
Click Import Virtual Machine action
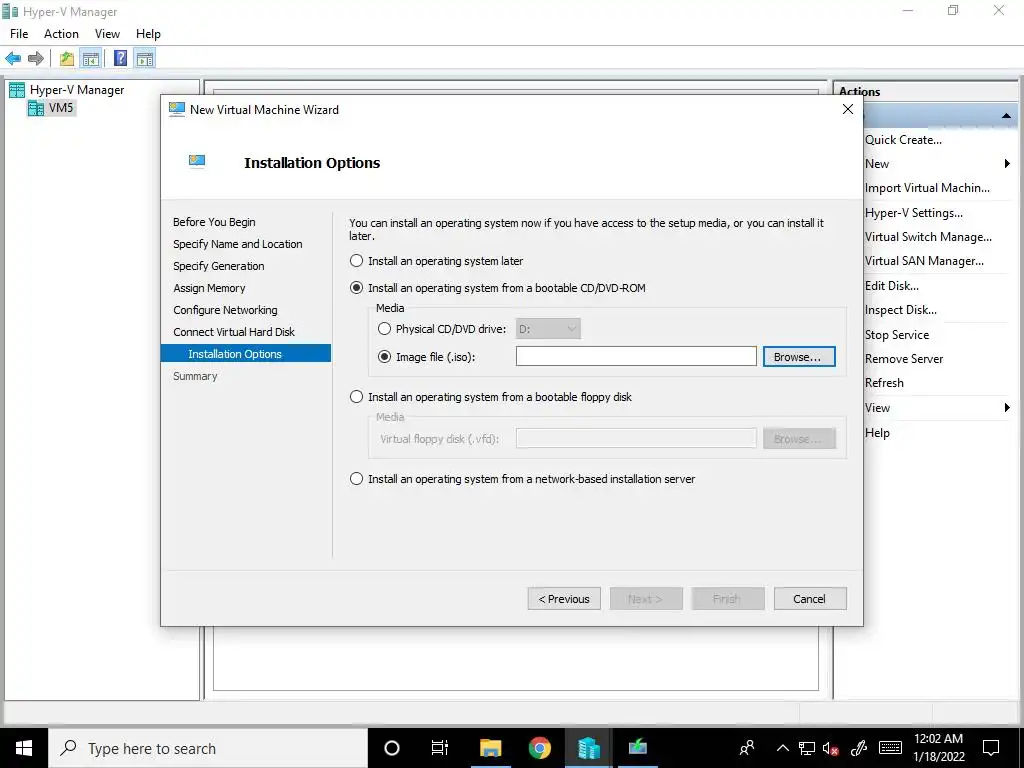tap(927, 188)
